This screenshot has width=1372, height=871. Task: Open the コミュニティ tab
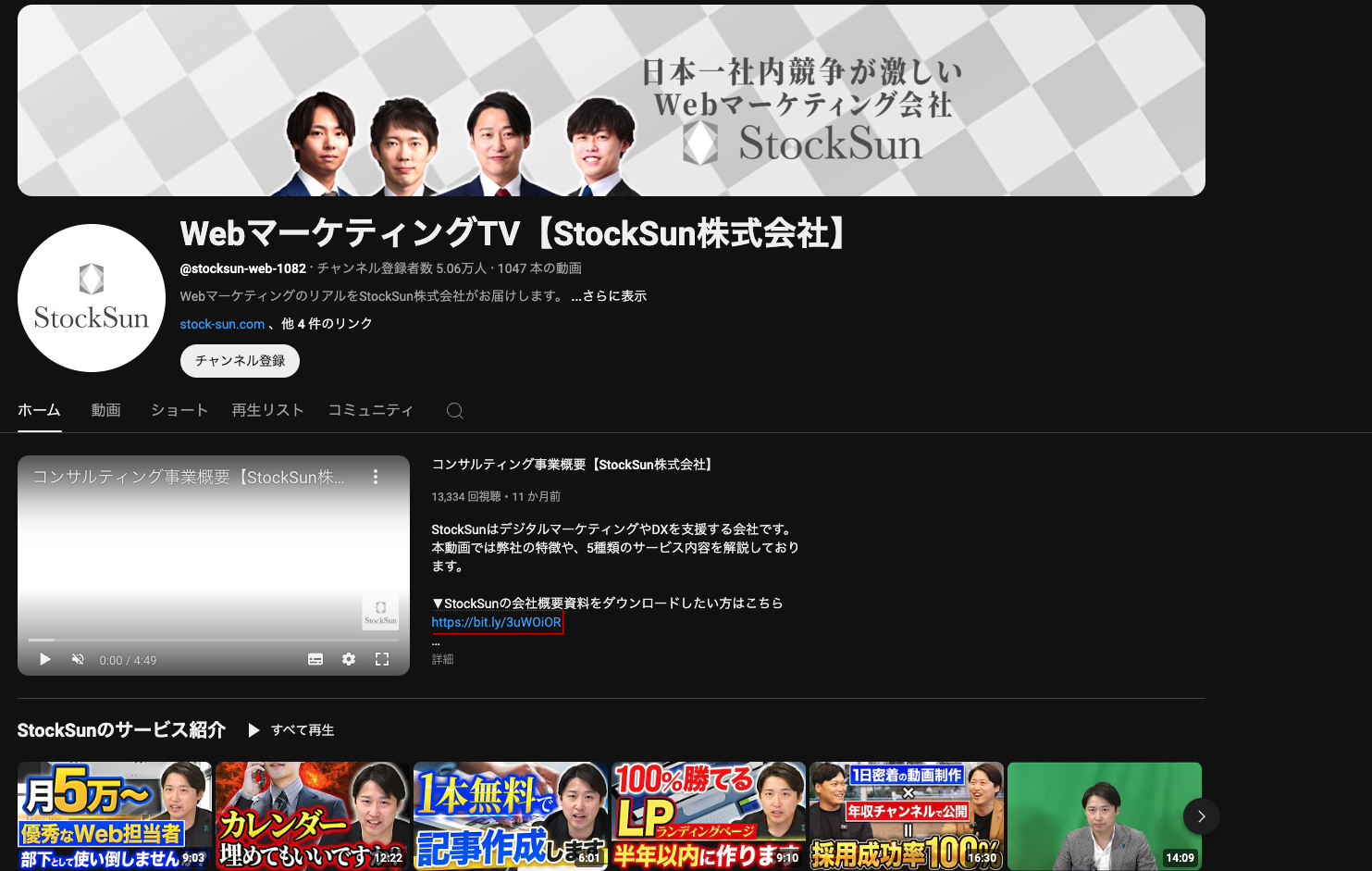pos(371,410)
